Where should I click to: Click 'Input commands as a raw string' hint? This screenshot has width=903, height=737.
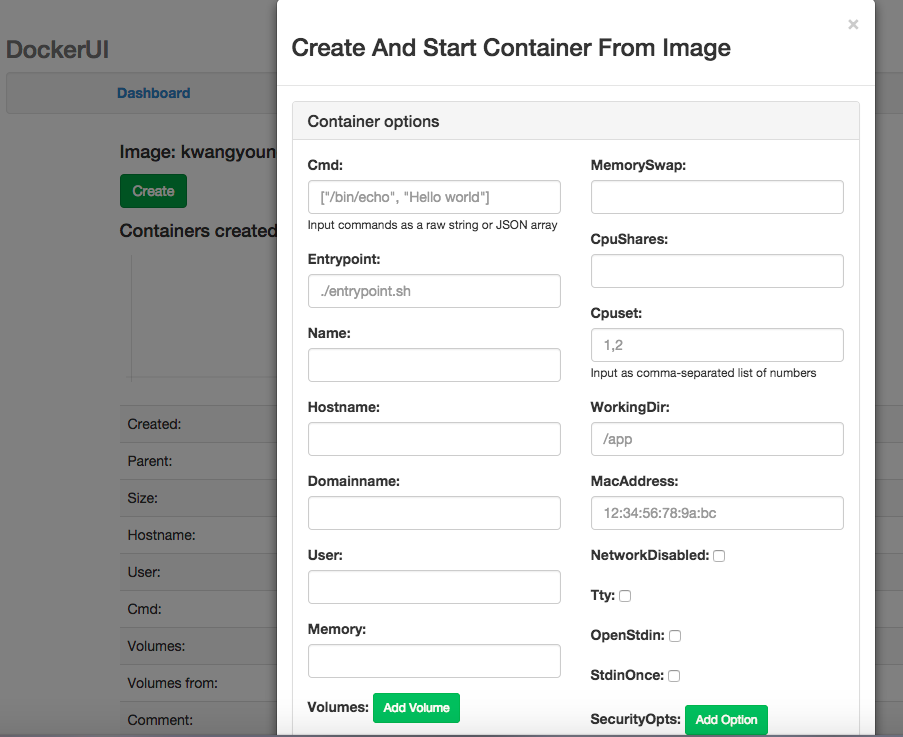(x=432, y=225)
